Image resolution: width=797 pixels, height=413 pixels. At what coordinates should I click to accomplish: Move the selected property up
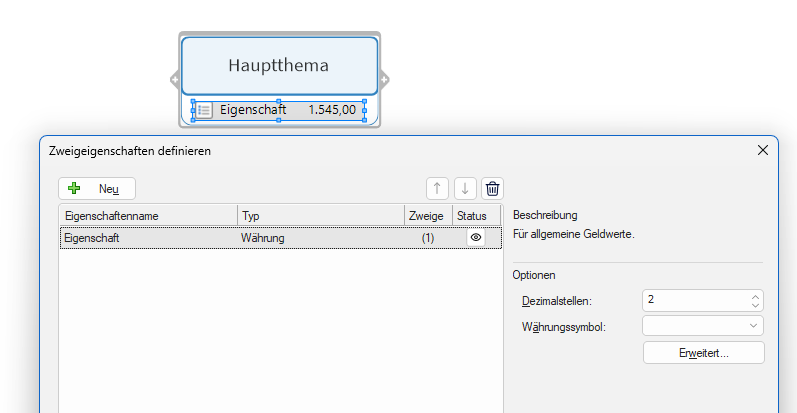point(437,189)
